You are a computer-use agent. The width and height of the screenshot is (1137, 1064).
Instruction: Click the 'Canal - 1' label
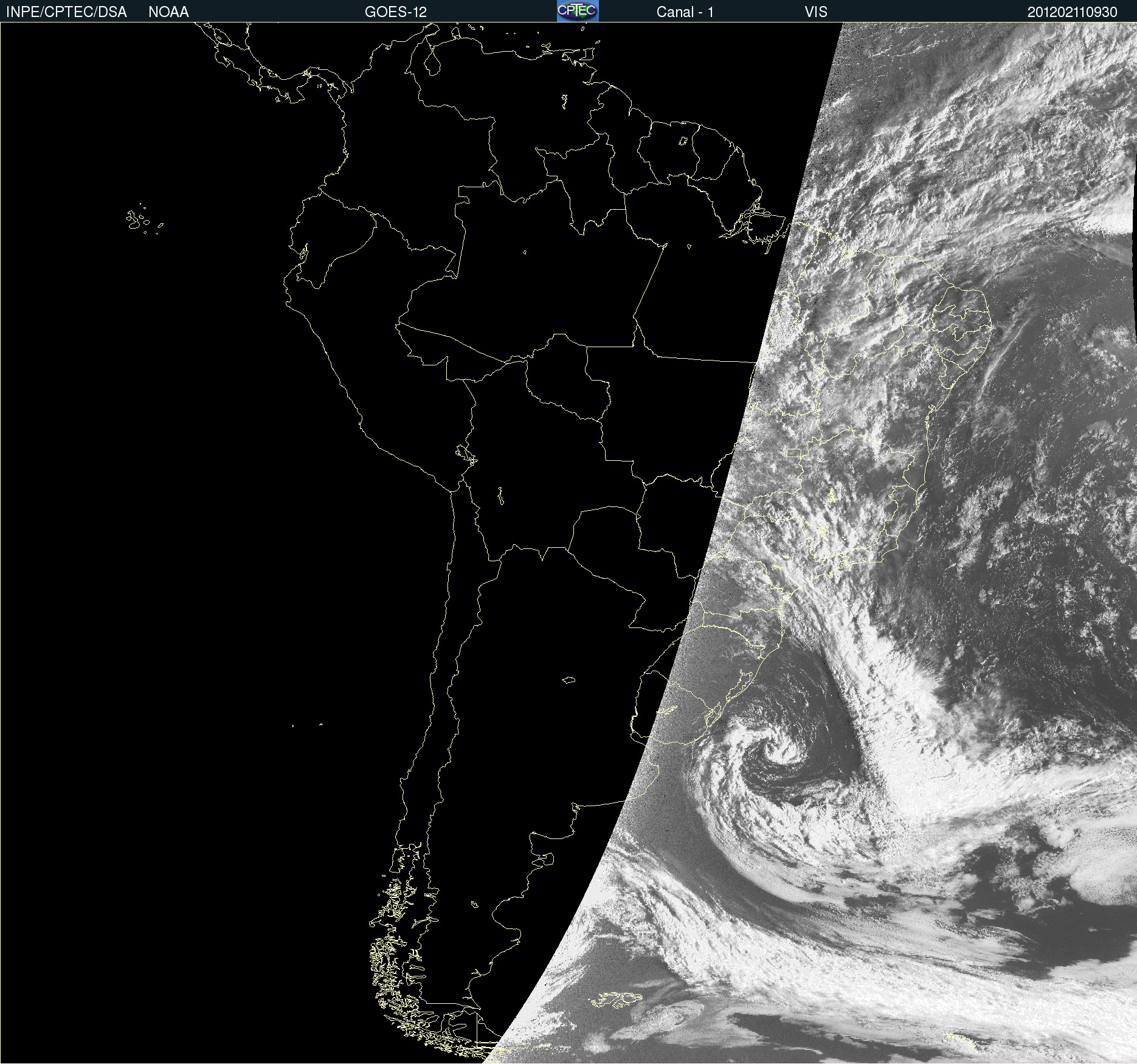[x=685, y=12]
